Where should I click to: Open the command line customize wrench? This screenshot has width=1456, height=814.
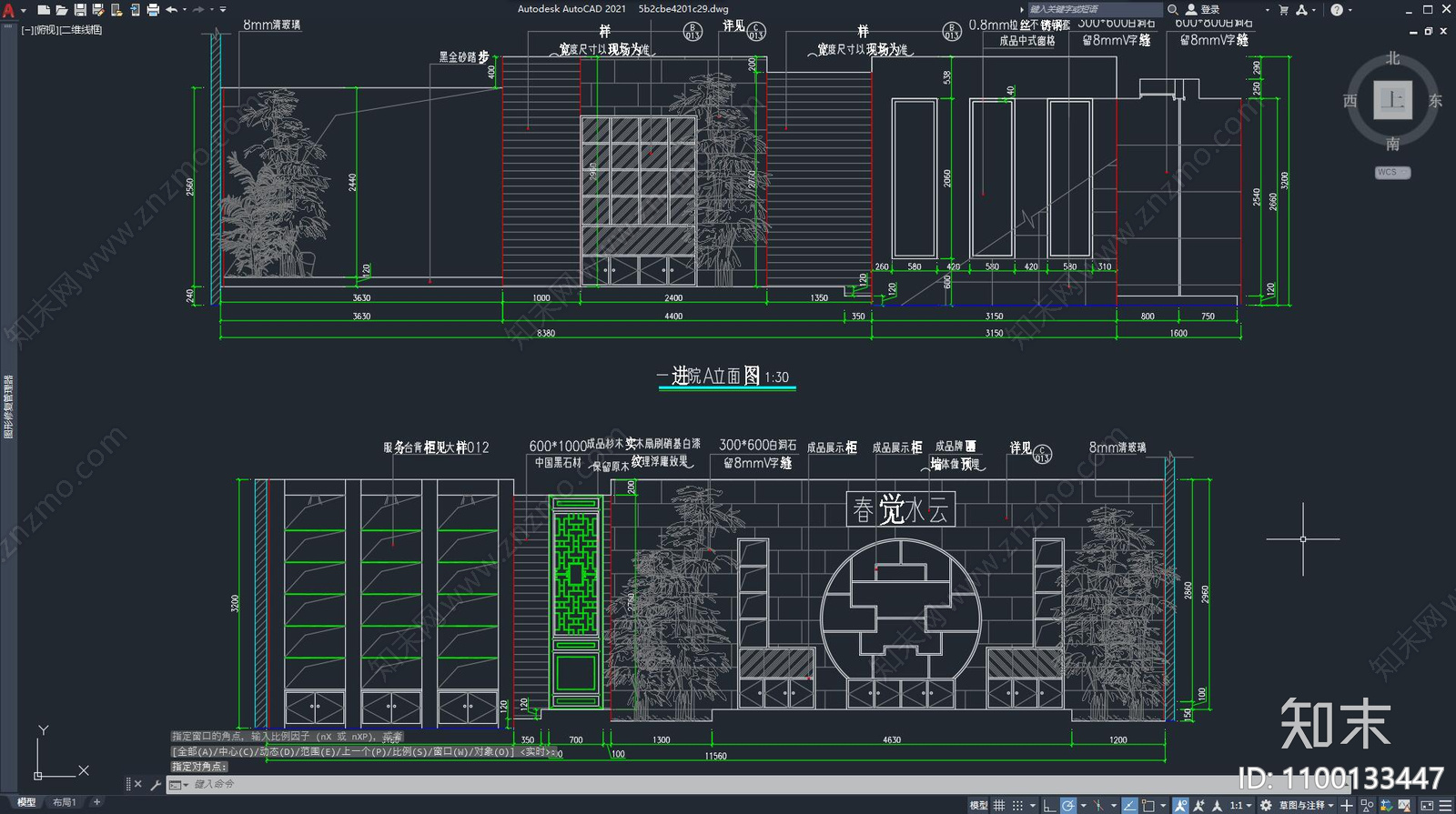pos(156,784)
